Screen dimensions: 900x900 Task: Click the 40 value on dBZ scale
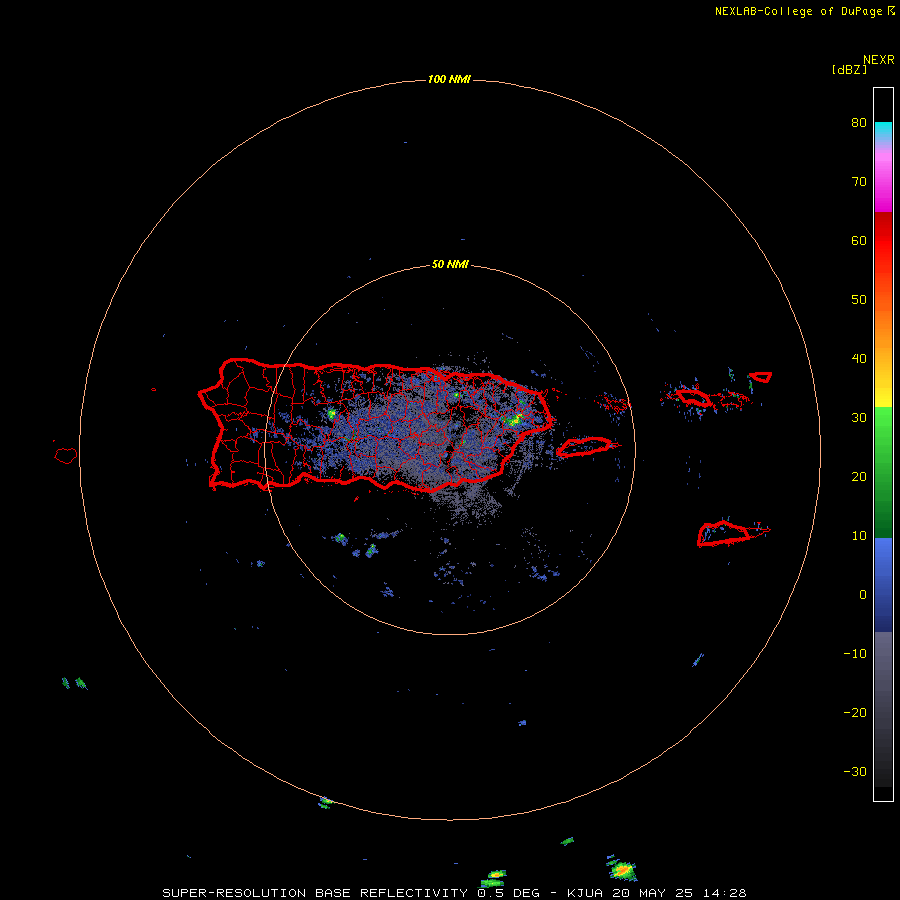(859, 359)
